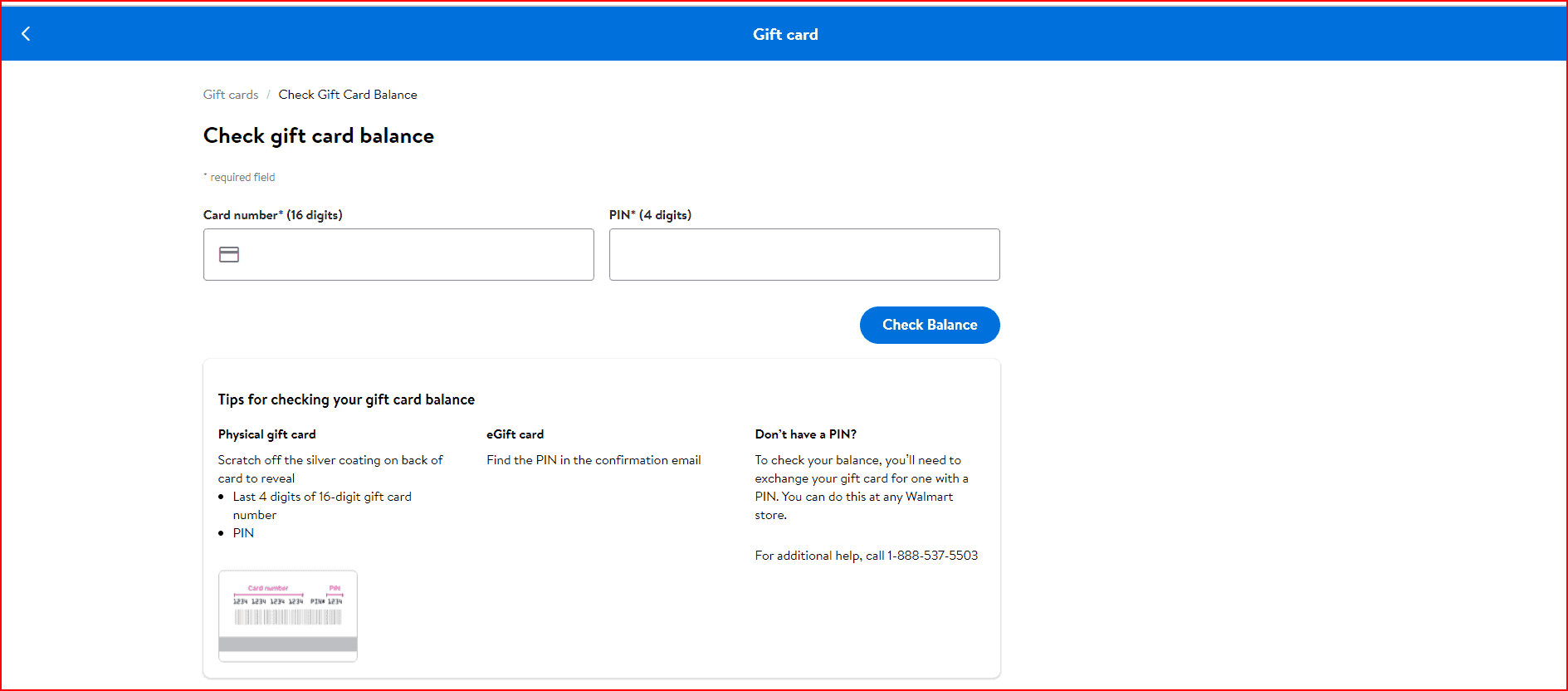The image size is (1568, 691).
Task: Open the Gift cards breadcrumb link
Action: click(231, 95)
